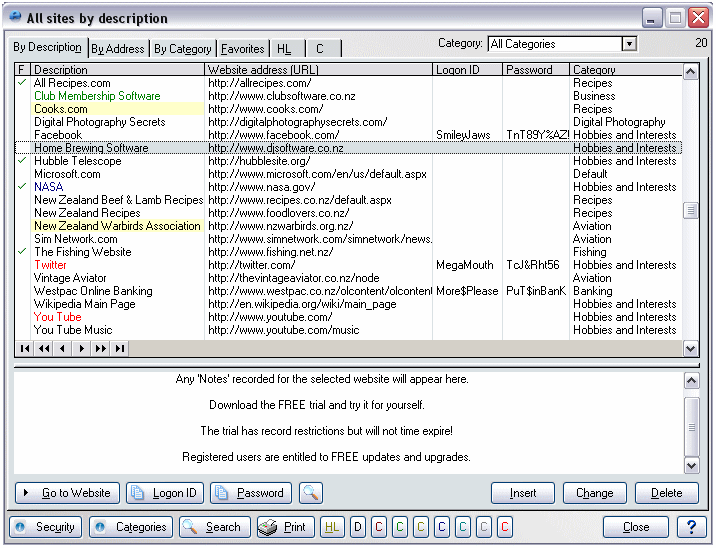This screenshot has width=716, height=548.
Task: Toggle favourite checkmark for All Recipes.com
Action: 22,83
